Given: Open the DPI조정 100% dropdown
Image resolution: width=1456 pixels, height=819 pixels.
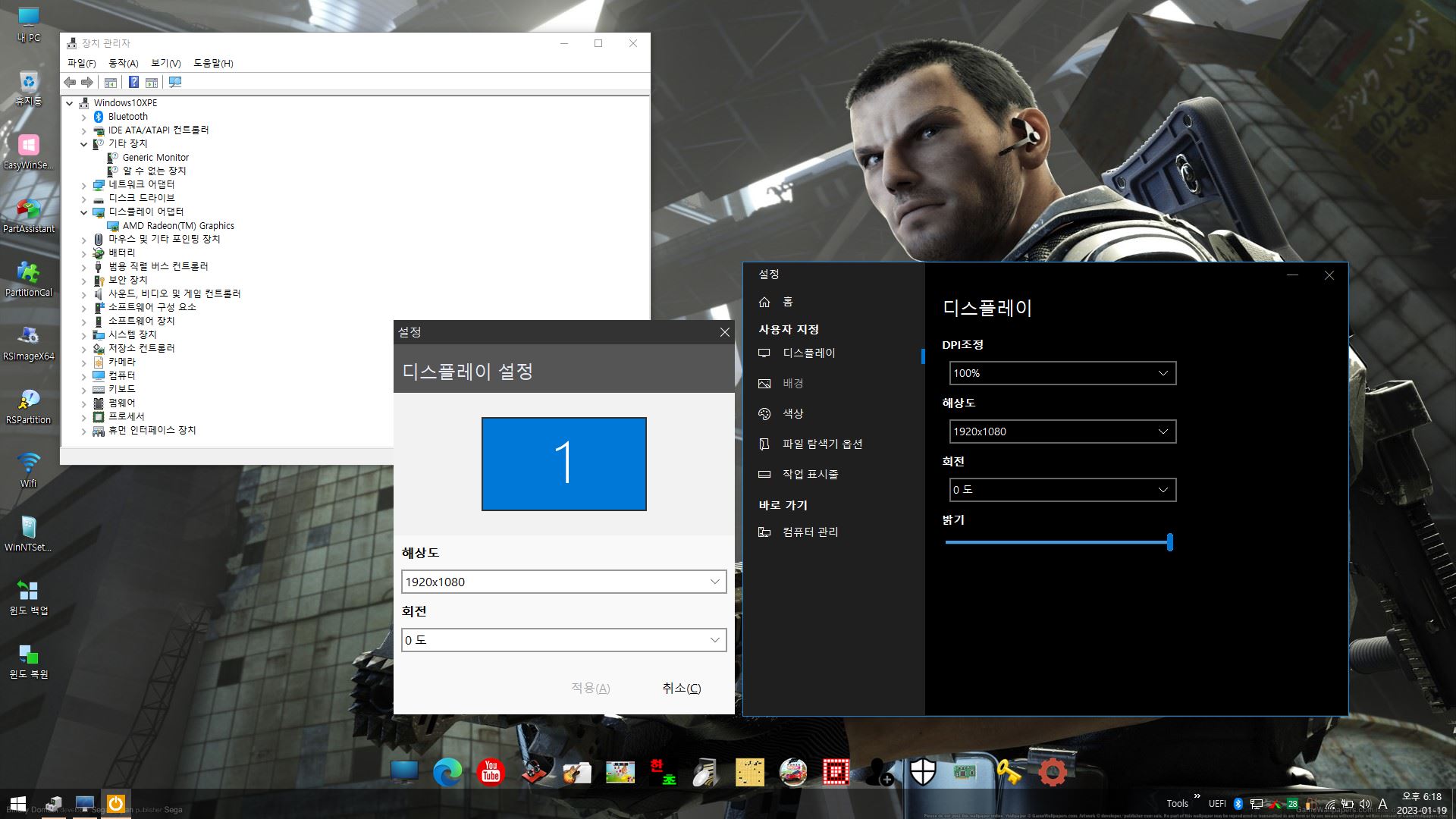Looking at the screenshot, I should 1062,373.
